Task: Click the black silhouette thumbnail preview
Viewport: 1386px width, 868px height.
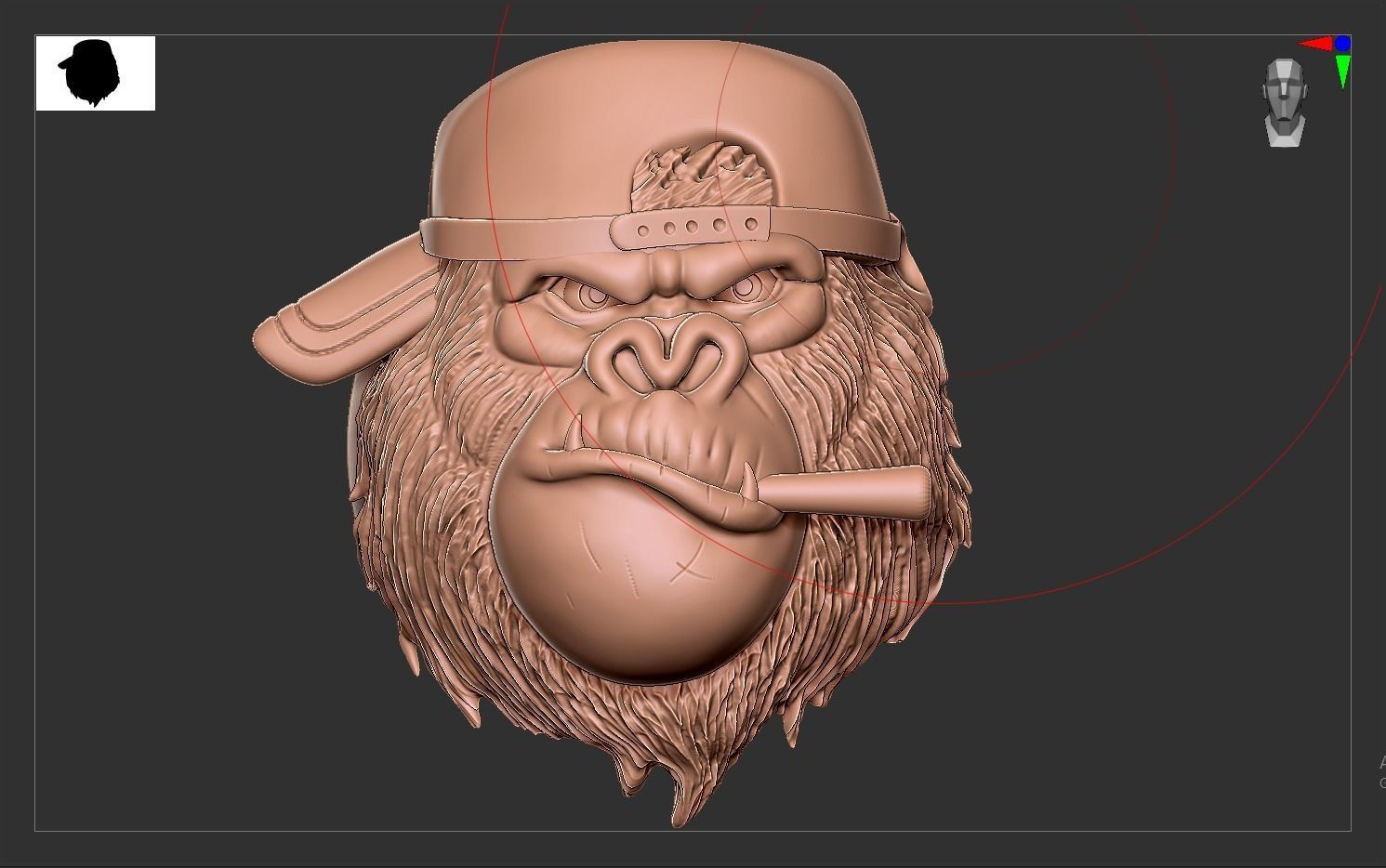Action: [x=96, y=73]
